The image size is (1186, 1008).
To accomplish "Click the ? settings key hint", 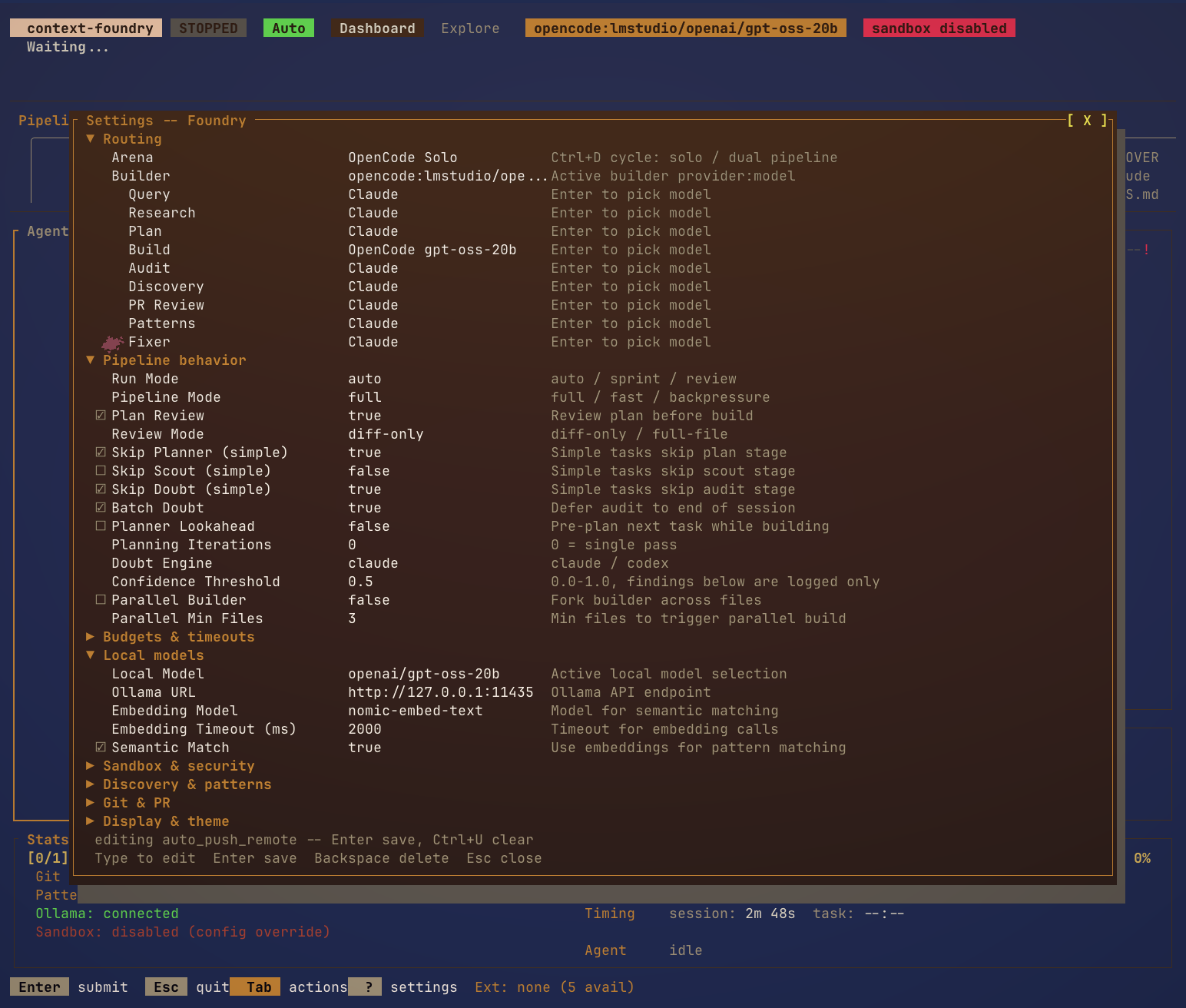I will pyautogui.click(x=403, y=987).
